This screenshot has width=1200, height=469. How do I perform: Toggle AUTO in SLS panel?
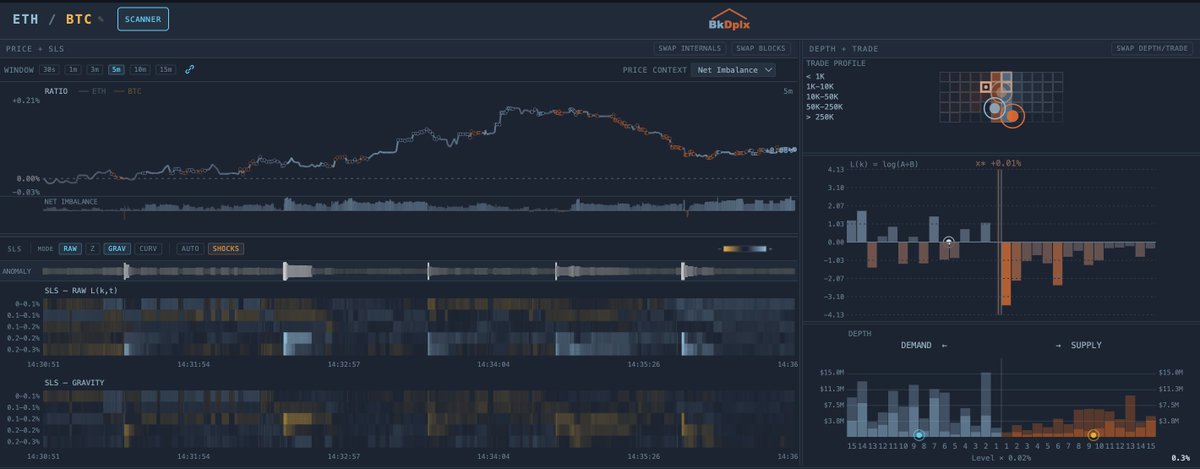(189, 248)
